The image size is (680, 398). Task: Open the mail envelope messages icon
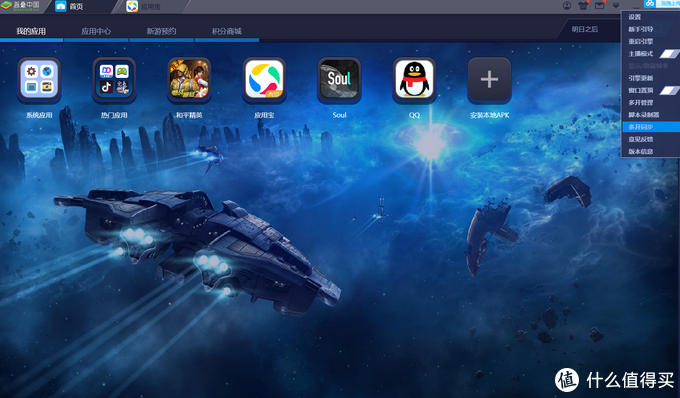coord(599,6)
